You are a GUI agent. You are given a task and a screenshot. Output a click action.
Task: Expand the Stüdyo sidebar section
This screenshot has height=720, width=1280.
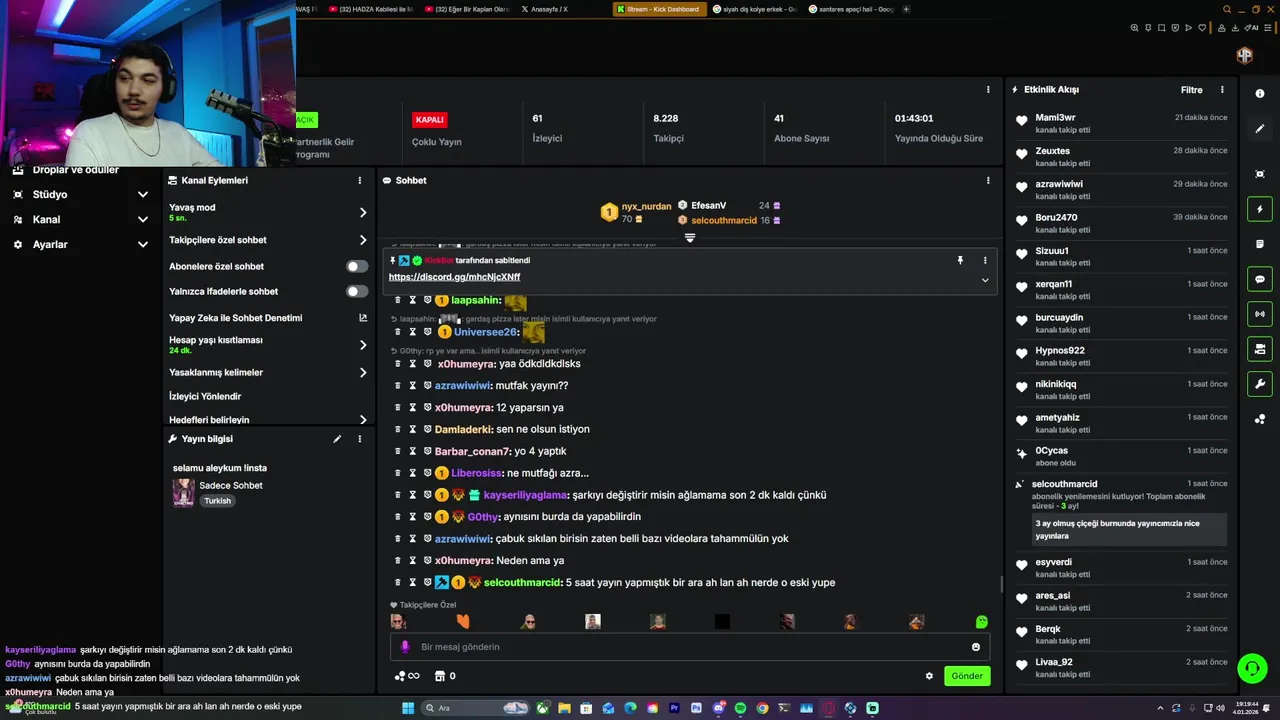click(142, 194)
